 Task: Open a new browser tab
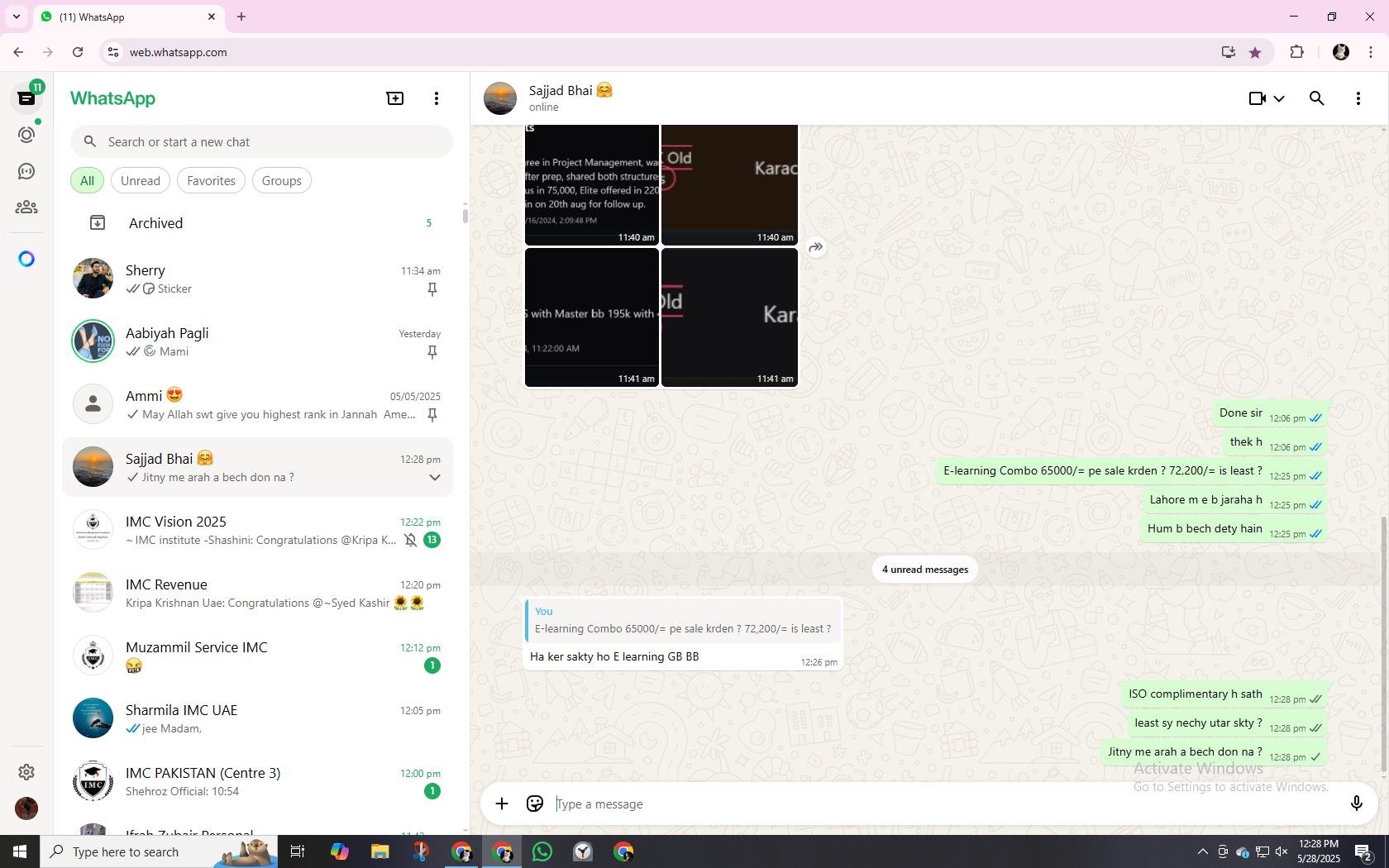tap(241, 17)
